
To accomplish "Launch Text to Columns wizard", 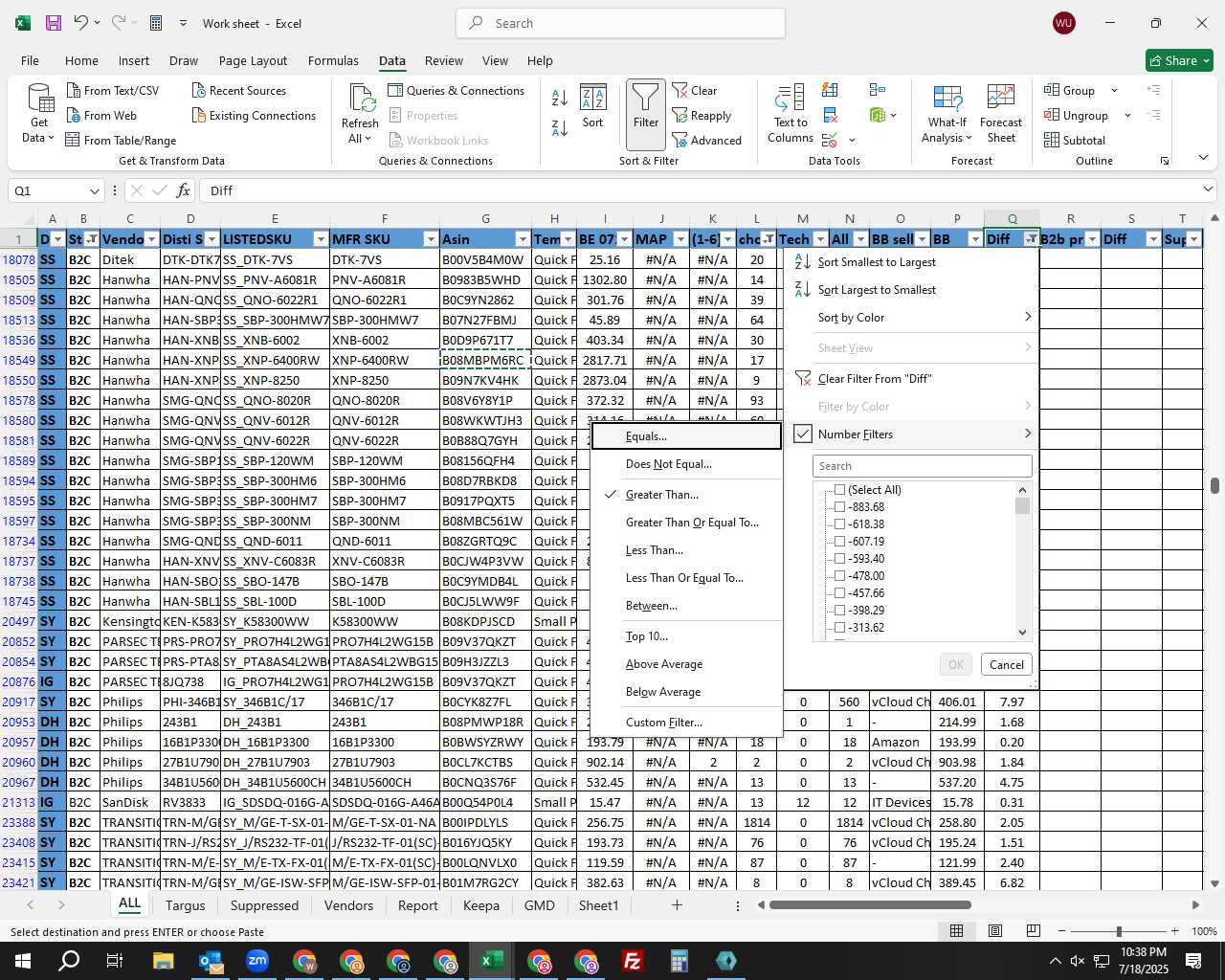I will 791,113.
